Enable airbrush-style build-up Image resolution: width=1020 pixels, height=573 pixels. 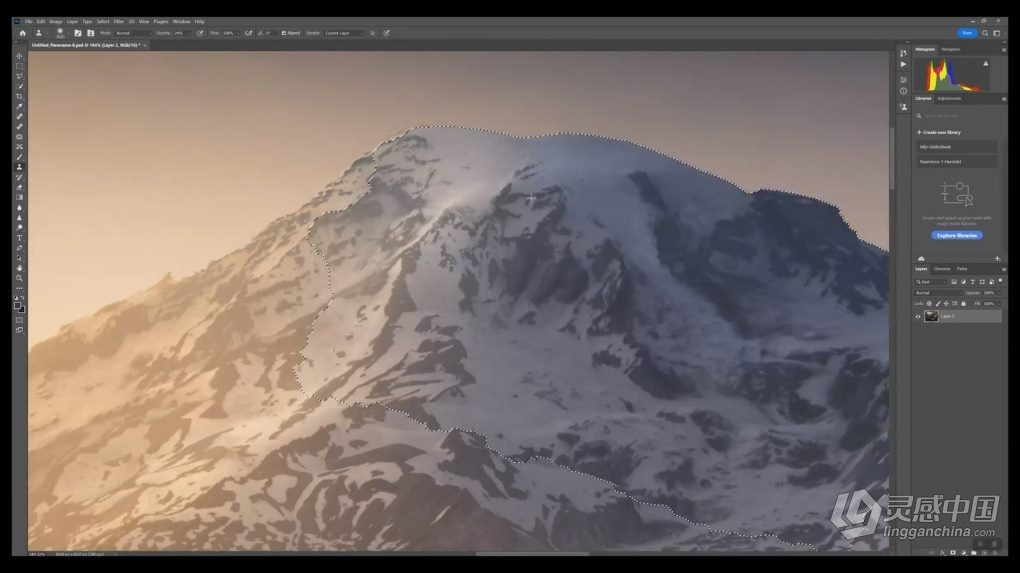248,33
